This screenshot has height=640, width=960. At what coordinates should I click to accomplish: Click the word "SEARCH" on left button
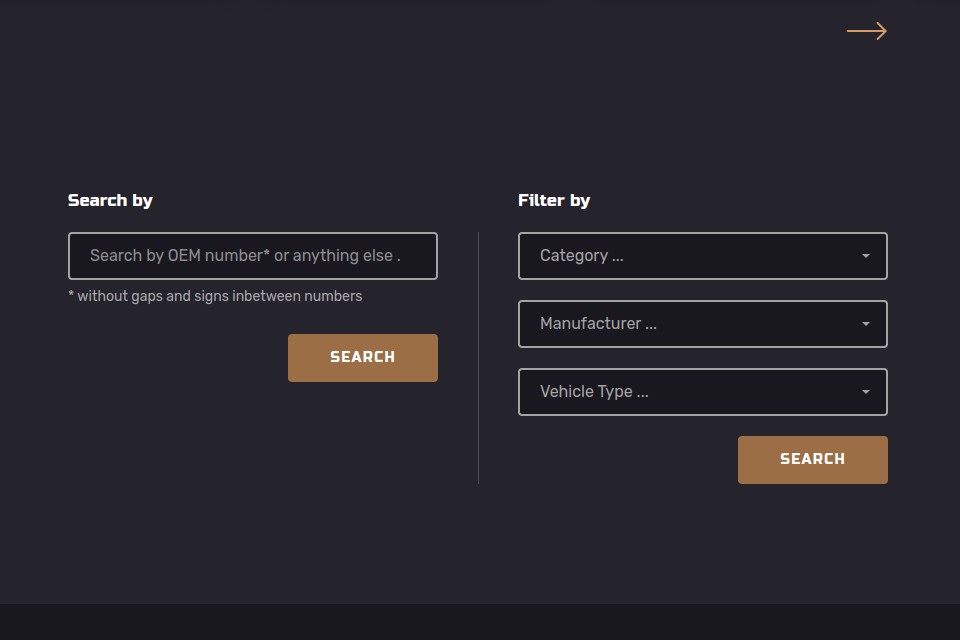[x=362, y=357]
